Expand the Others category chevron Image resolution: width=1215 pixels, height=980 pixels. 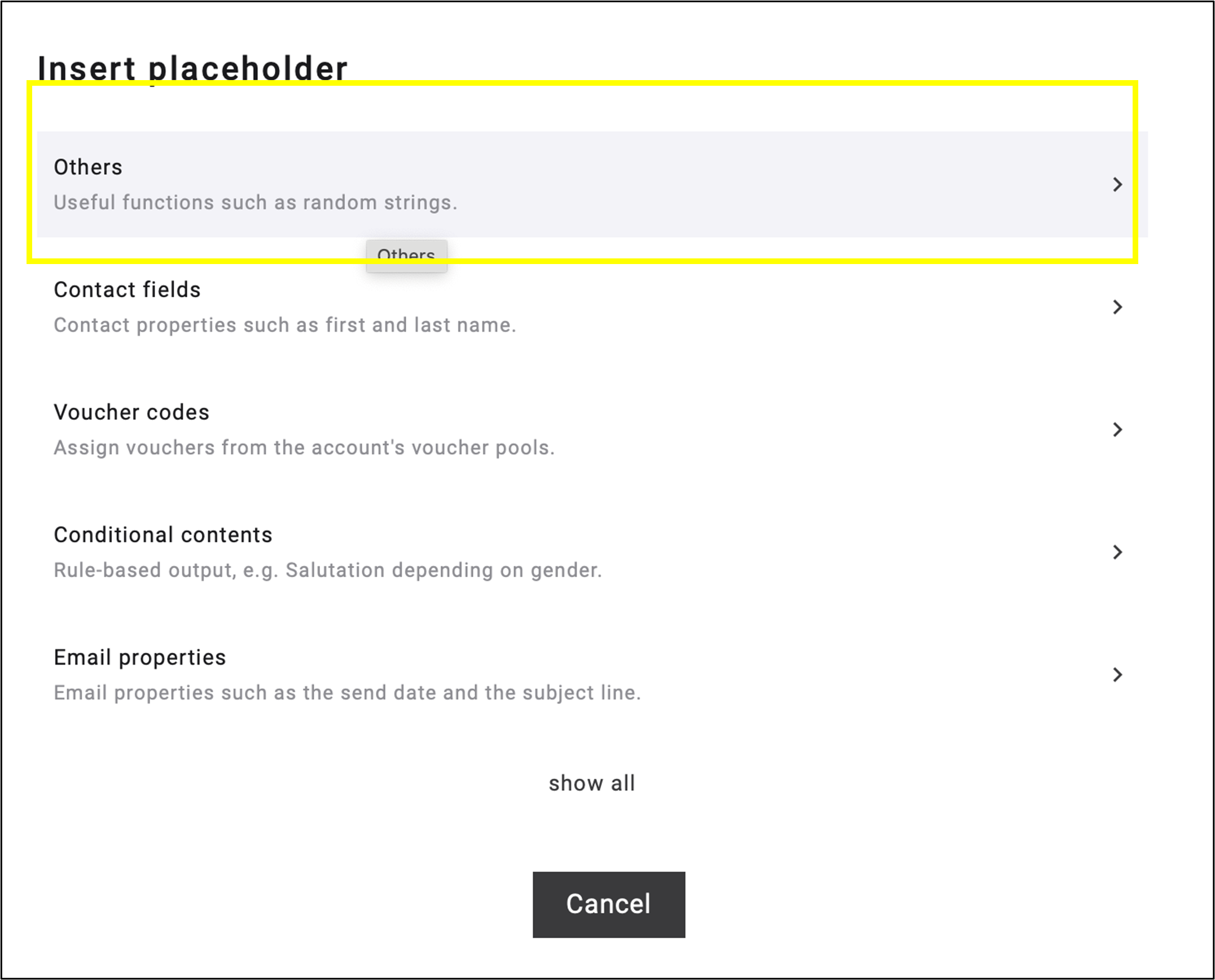(1117, 184)
